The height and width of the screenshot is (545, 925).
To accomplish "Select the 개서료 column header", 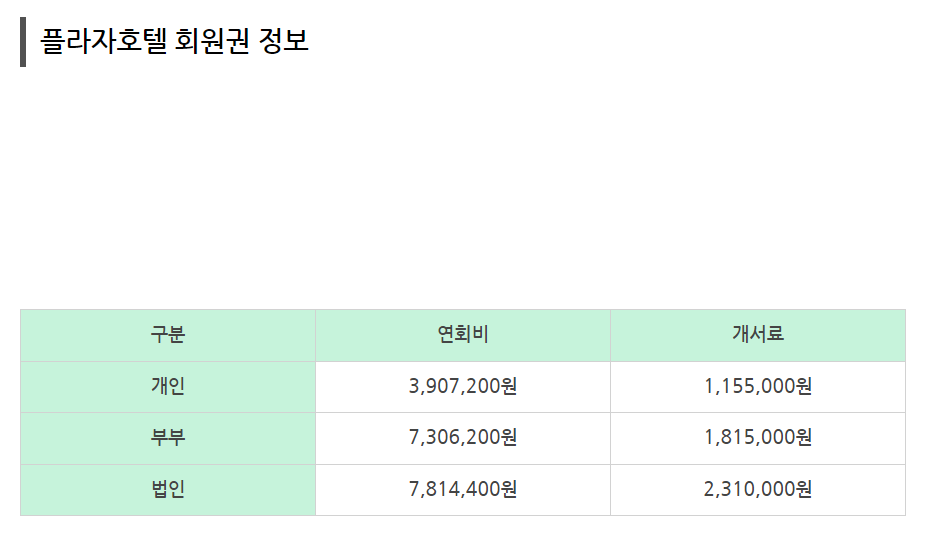I will pyautogui.click(x=758, y=335).
